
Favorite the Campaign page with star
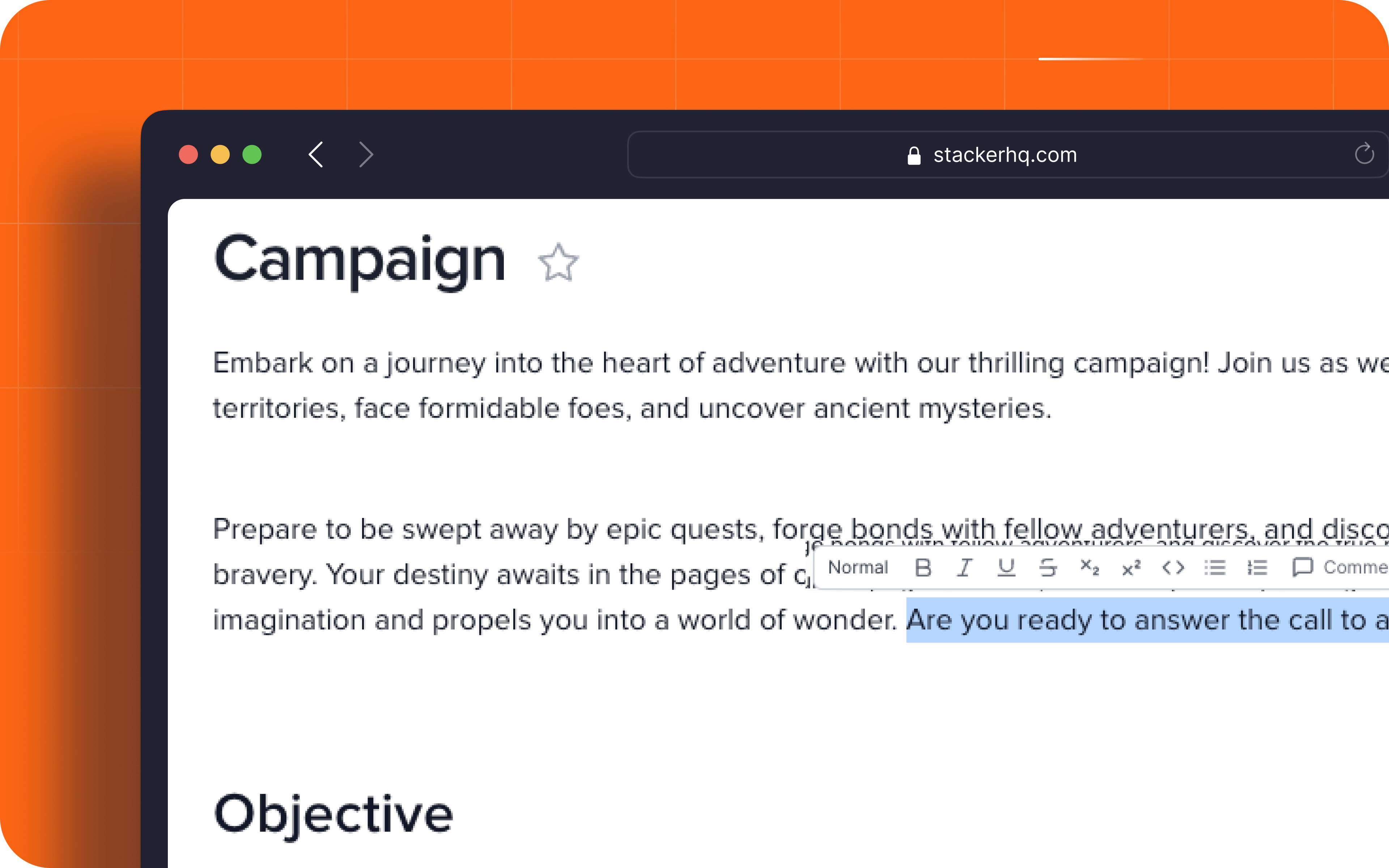tap(558, 263)
